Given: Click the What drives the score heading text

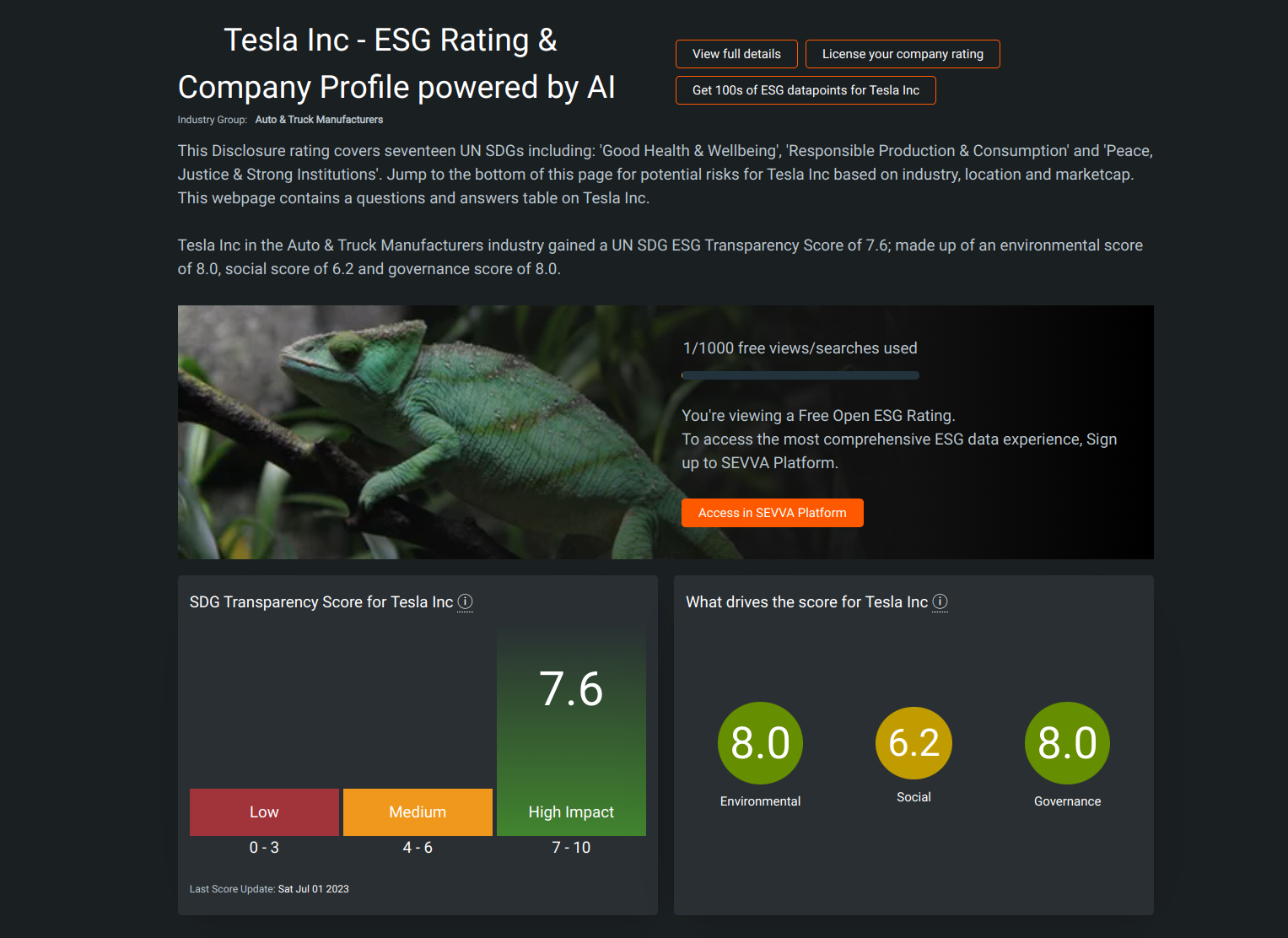Looking at the screenshot, I should (x=806, y=602).
